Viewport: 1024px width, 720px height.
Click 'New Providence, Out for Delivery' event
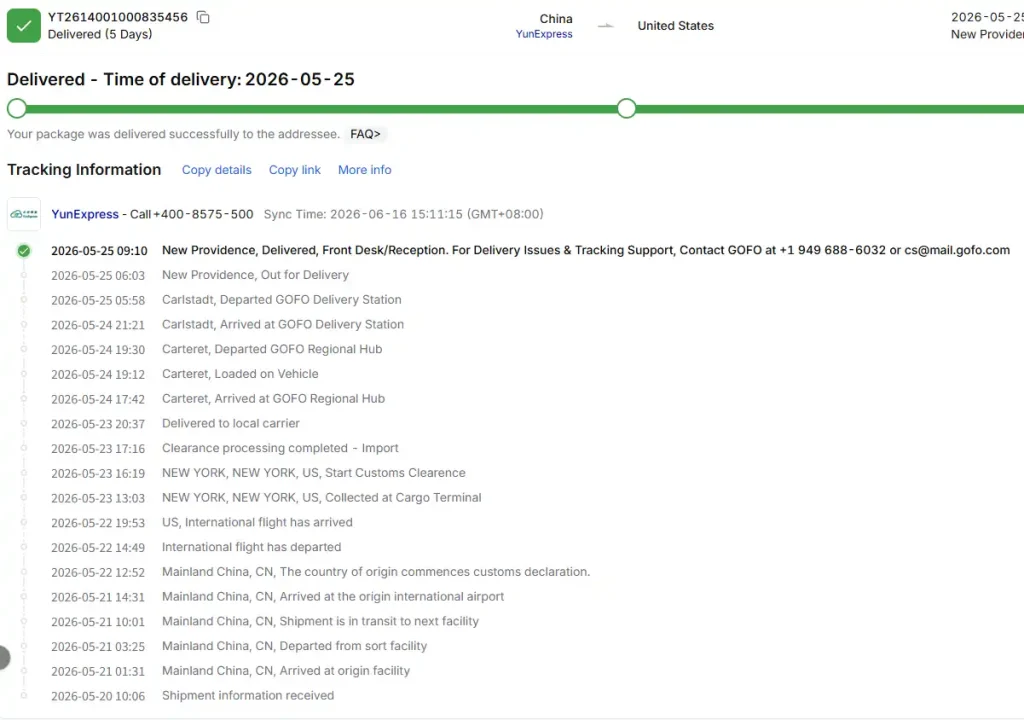coord(255,275)
